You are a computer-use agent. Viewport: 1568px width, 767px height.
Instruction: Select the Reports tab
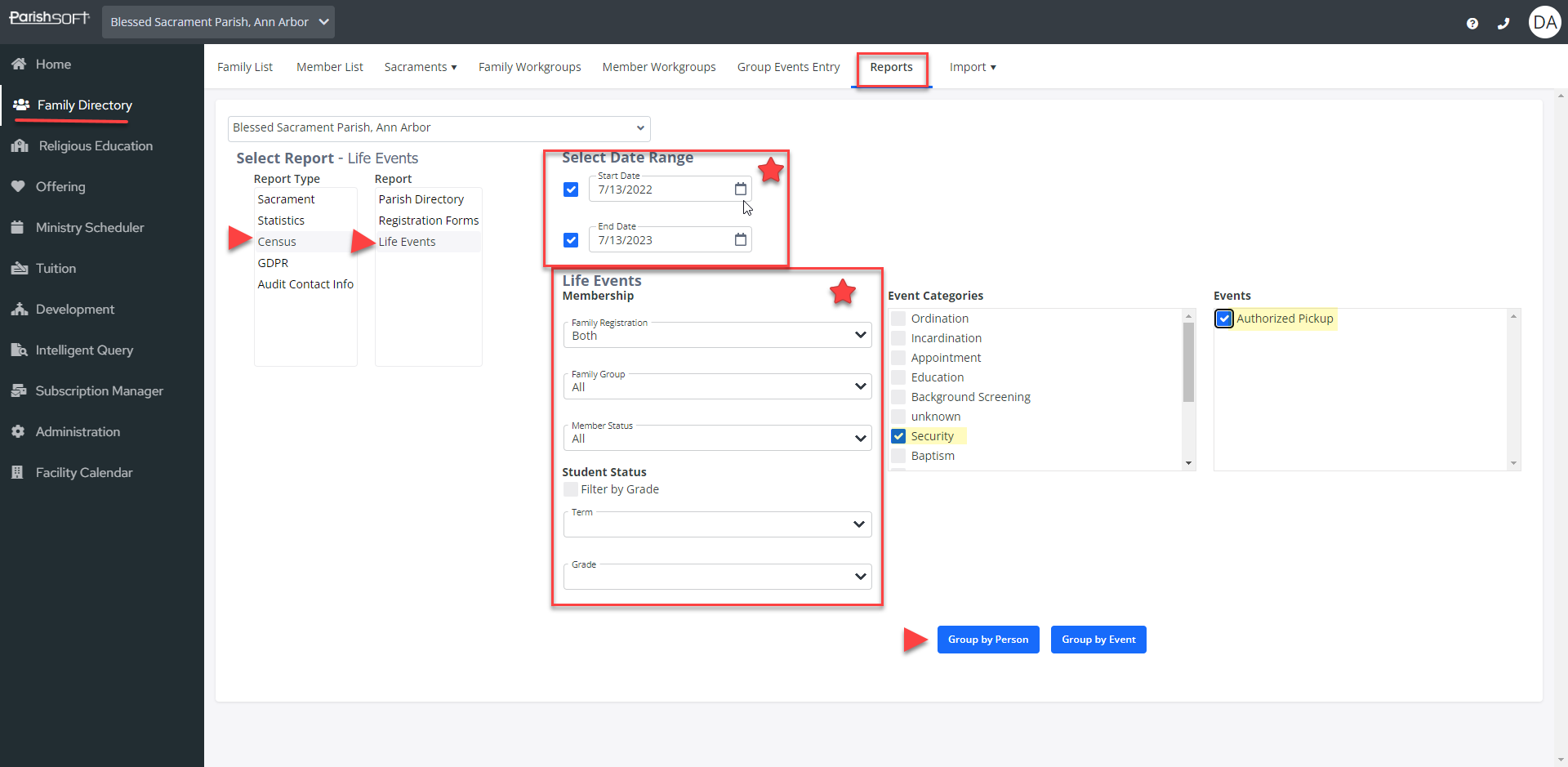(x=891, y=67)
